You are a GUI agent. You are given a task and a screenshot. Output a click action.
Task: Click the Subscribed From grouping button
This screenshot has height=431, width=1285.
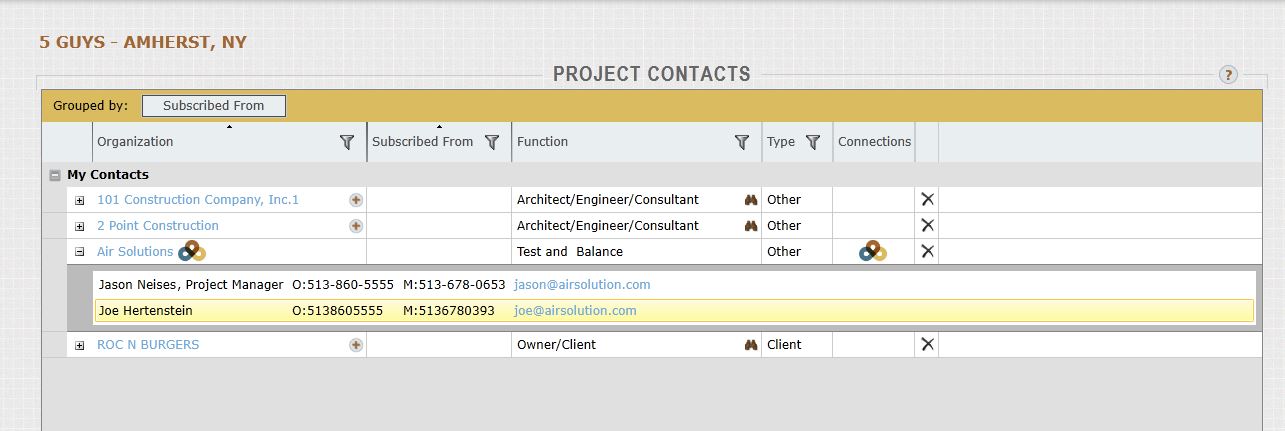pyautogui.click(x=213, y=105)
